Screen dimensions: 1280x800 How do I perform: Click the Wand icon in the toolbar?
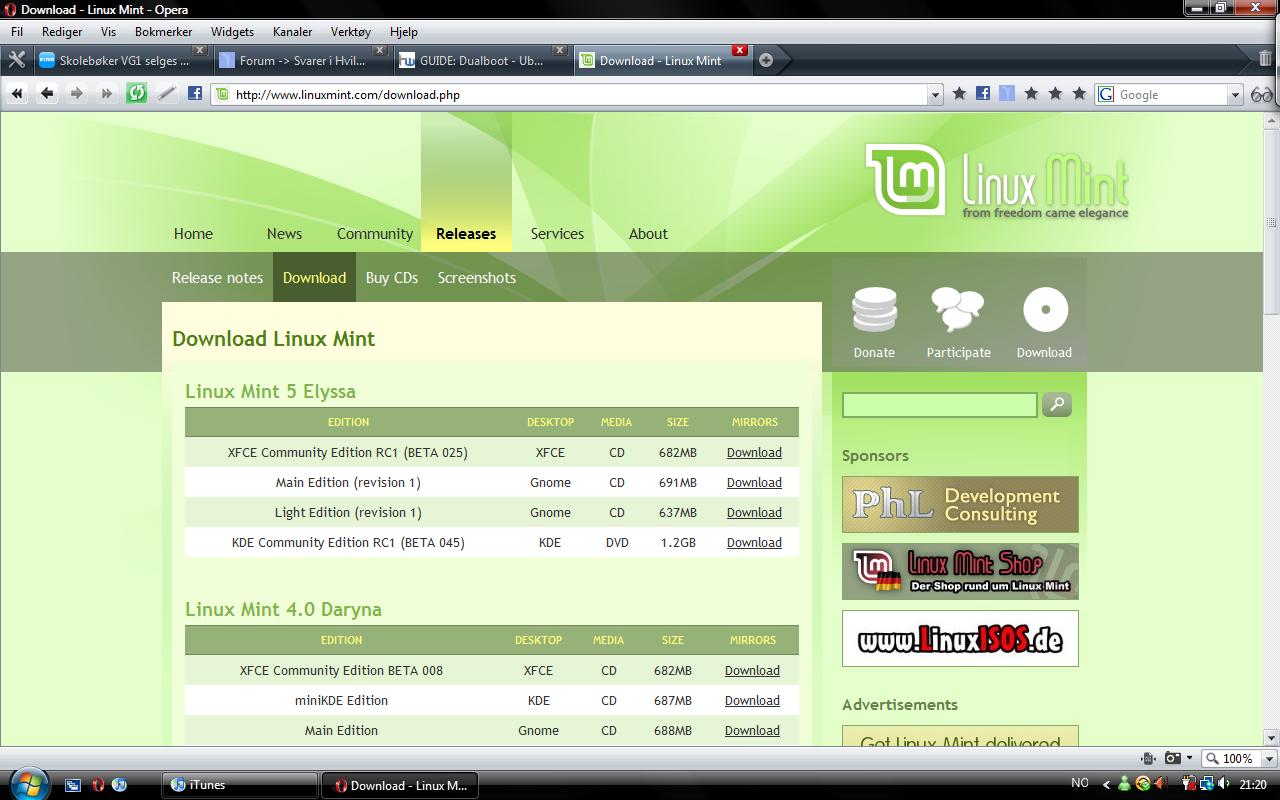pos(166,93)
